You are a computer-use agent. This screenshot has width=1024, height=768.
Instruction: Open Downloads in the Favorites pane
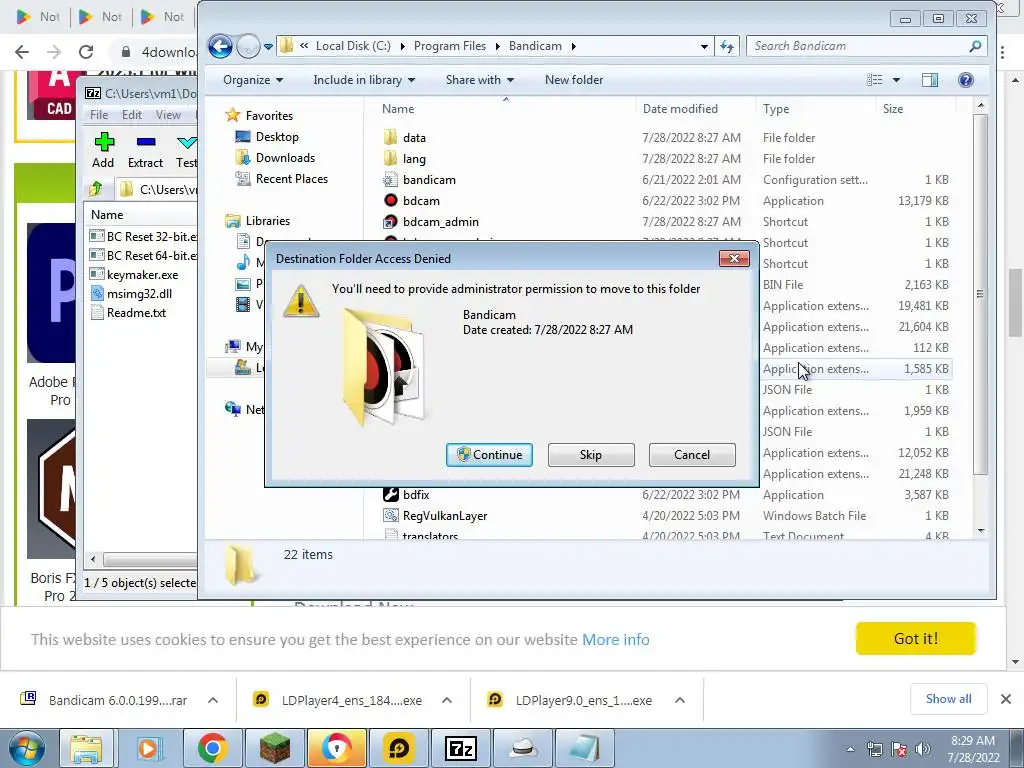click(285, 157)
